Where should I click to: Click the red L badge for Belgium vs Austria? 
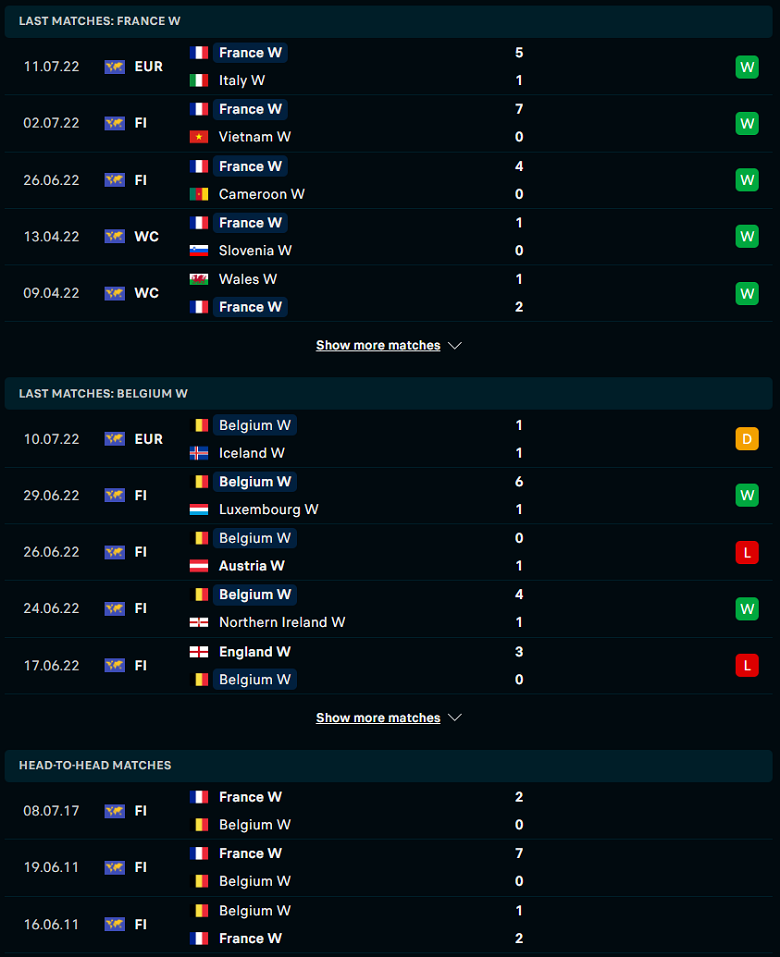point(747,552)
